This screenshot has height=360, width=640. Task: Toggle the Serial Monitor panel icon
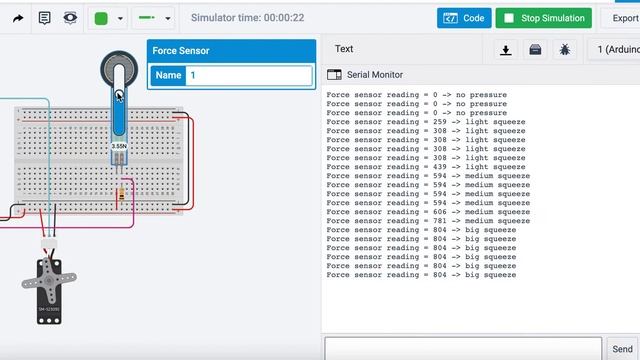[334, 75]
